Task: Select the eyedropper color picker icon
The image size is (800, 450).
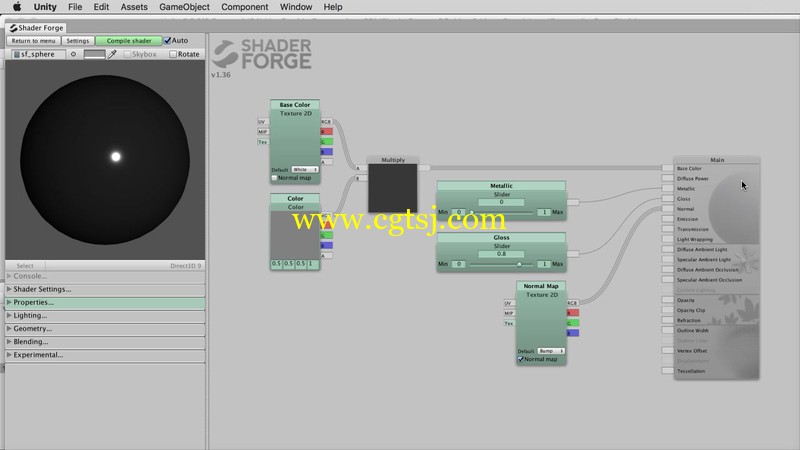Action: click(x=112, y=54)
